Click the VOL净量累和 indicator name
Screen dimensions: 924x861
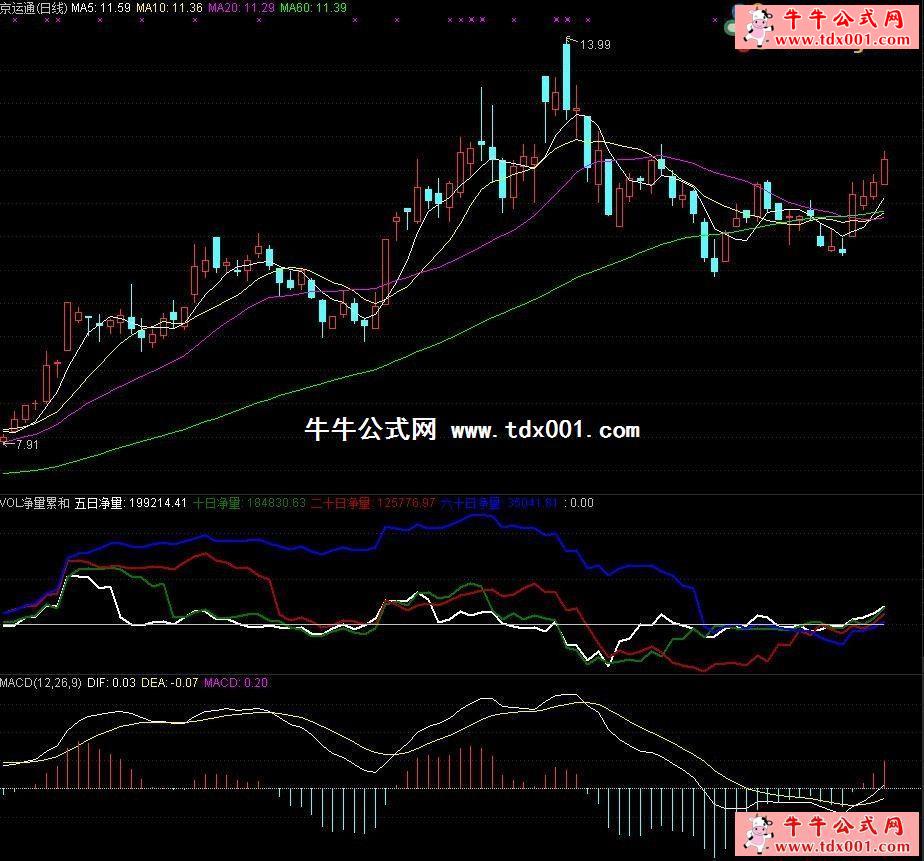point(35,503)
